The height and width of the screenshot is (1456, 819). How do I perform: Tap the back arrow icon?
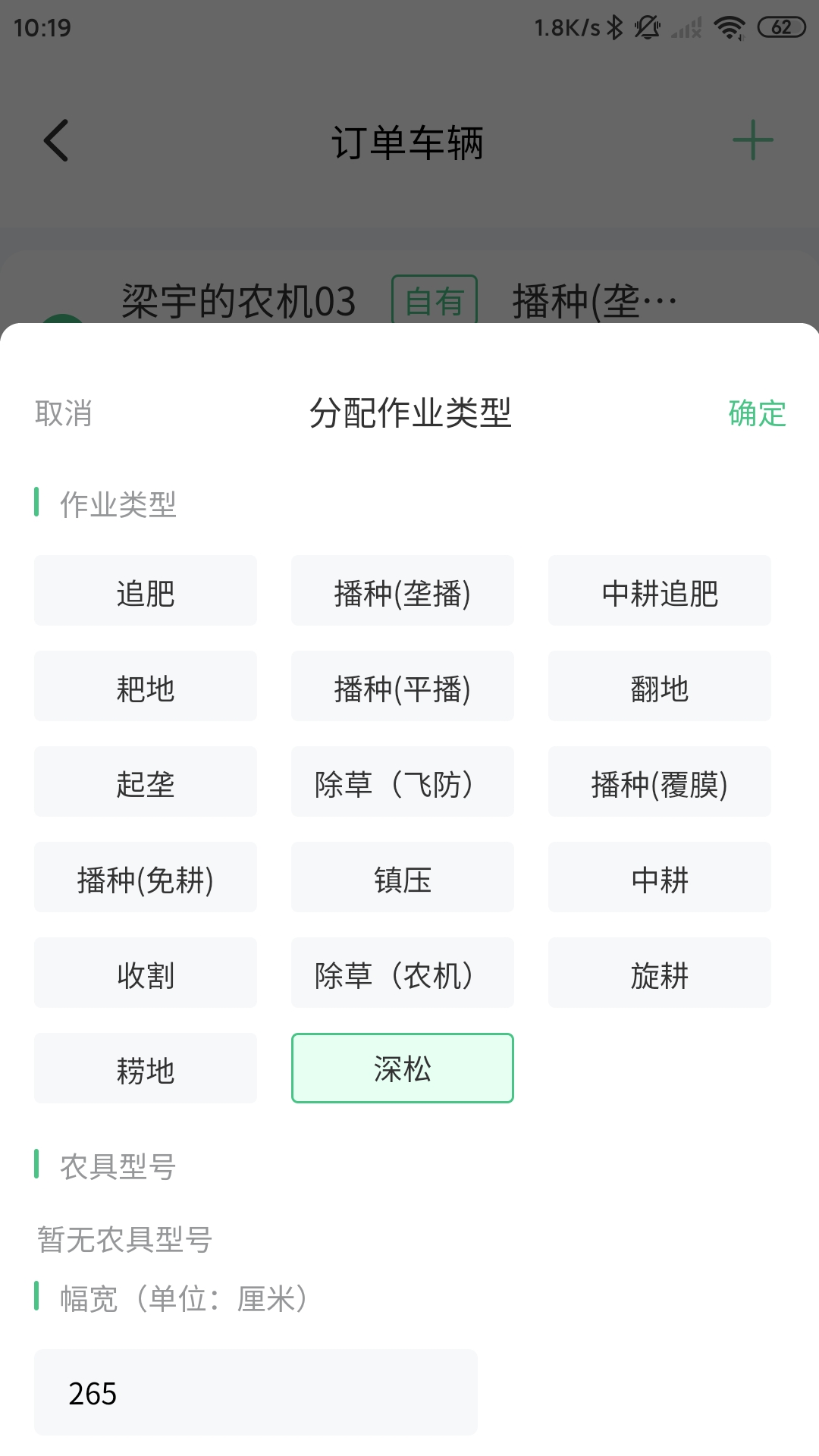click(x=57, y=140)
